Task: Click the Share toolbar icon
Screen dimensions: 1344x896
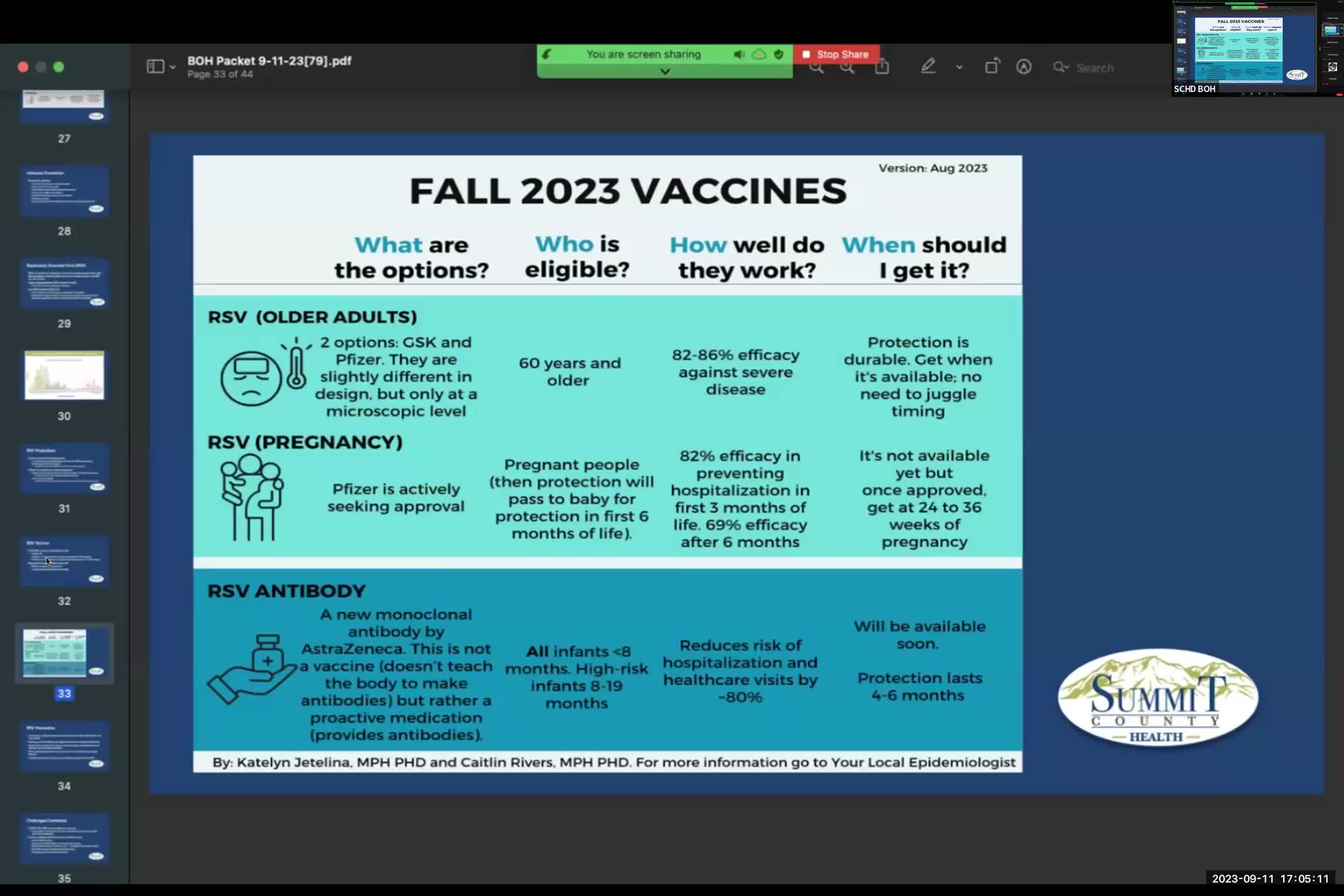Action: [881, 67]
